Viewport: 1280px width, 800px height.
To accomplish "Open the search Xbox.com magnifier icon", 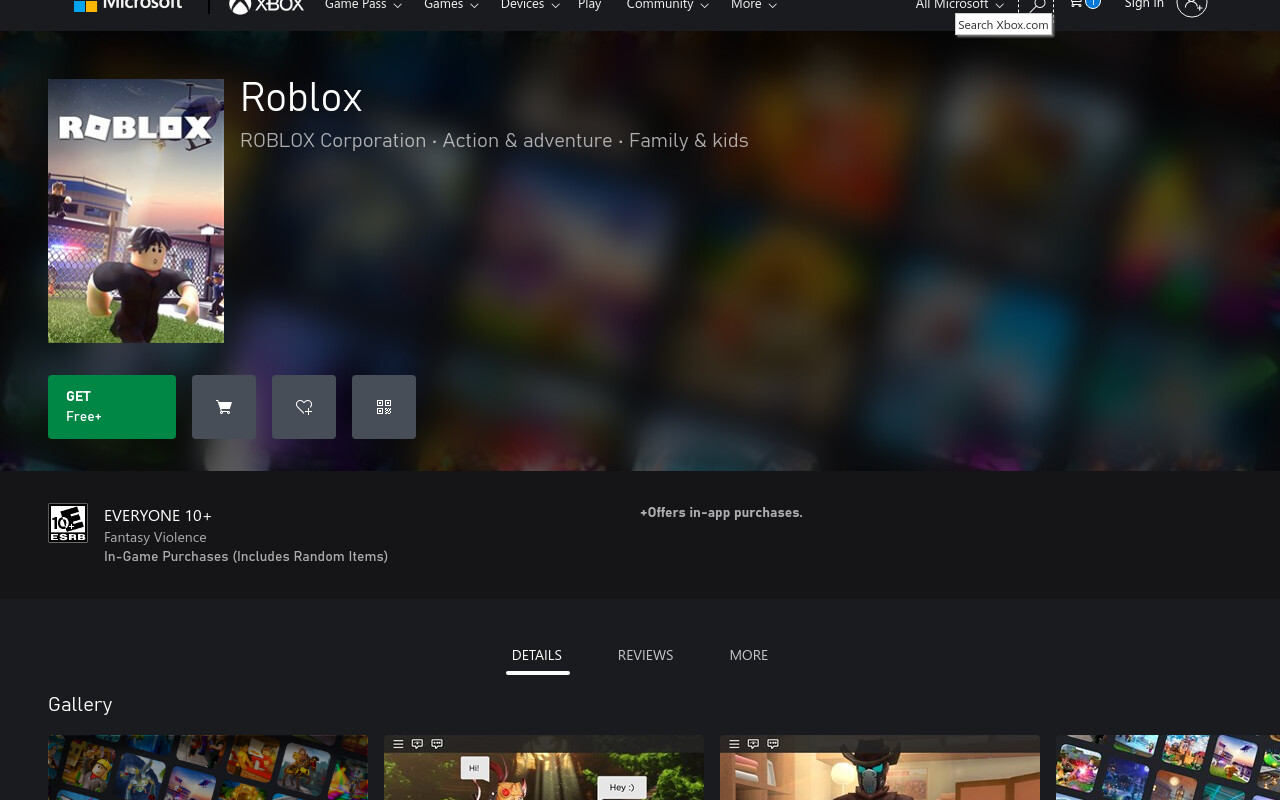I will pyautogui.click(x=1037, y=6).
